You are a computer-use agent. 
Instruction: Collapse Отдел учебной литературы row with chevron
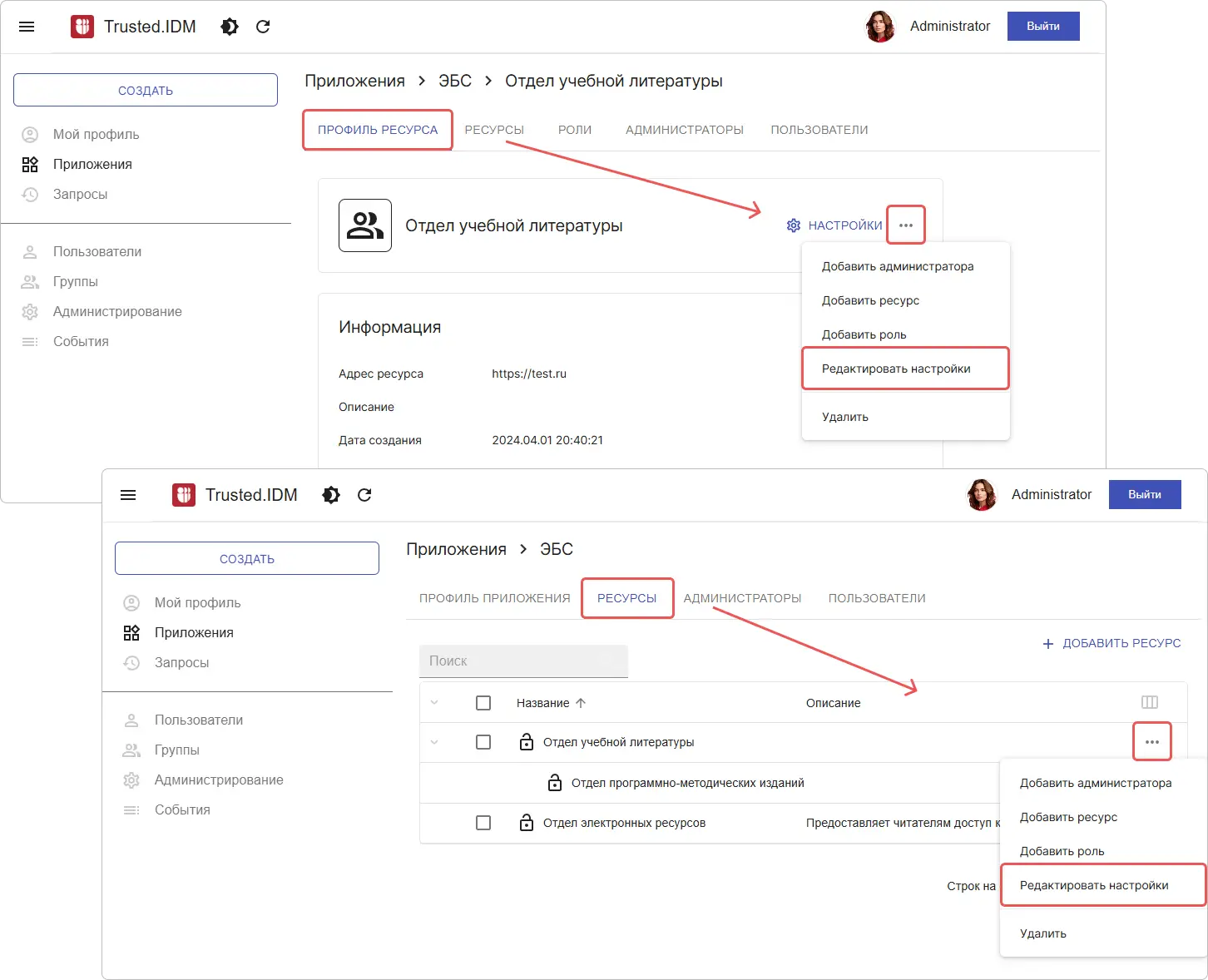pyautogui.click(x=434, y=742)
